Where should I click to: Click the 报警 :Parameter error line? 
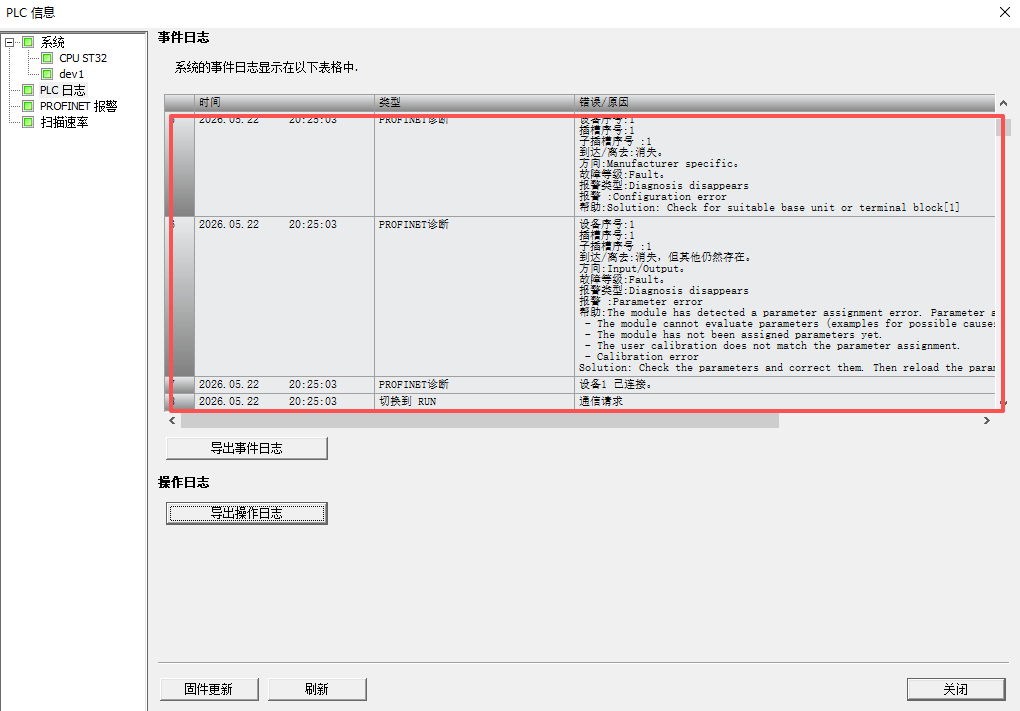(x=641, y=302)
